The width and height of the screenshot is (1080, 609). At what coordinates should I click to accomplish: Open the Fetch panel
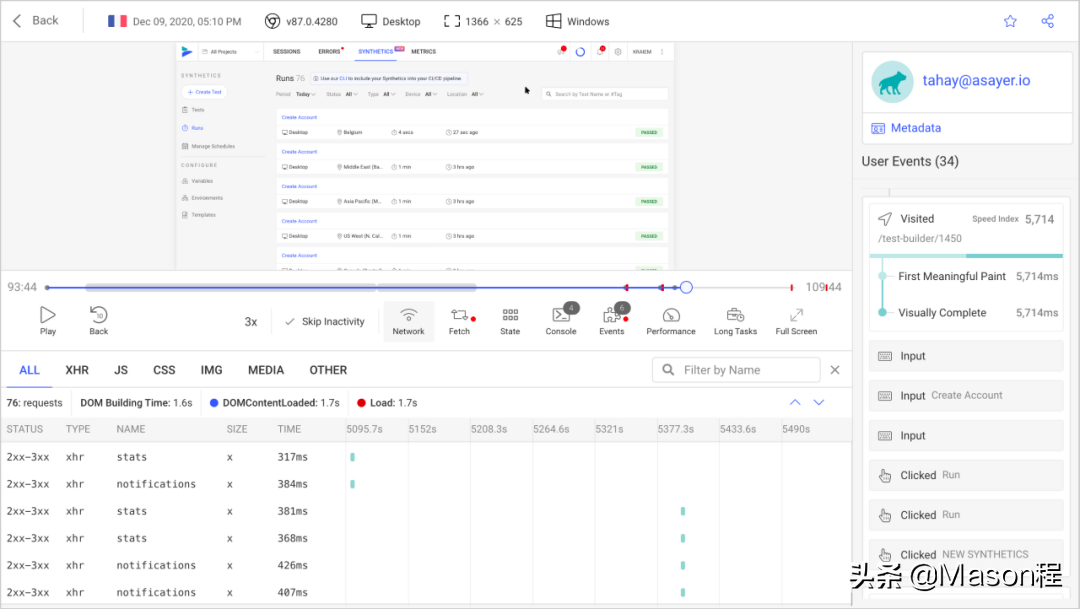pos(460,320)
